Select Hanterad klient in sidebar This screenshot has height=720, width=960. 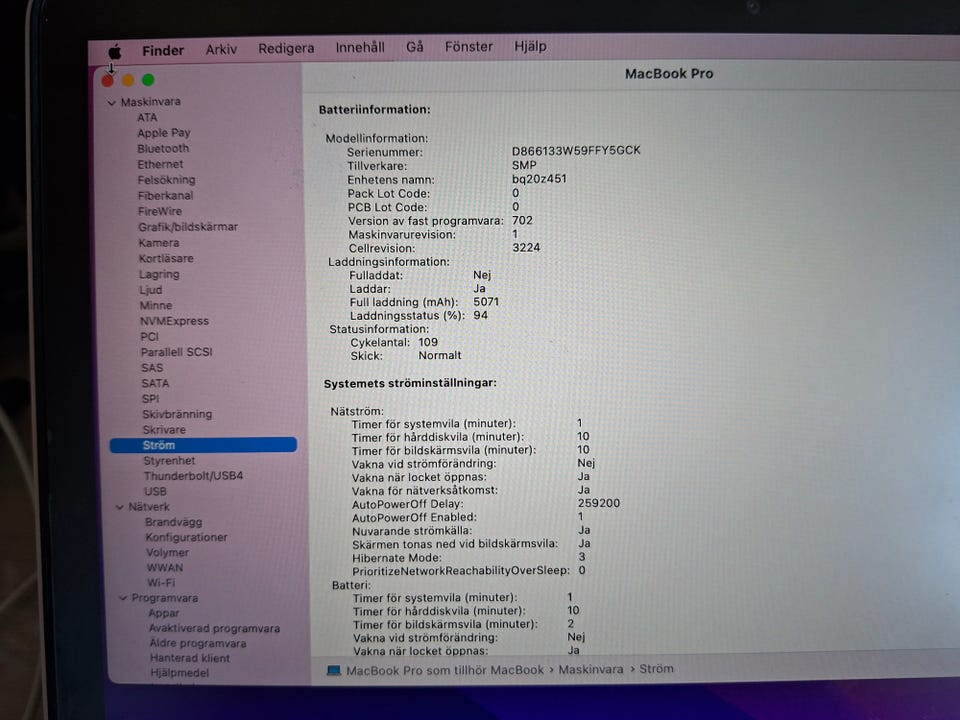[x=190, y=659]
